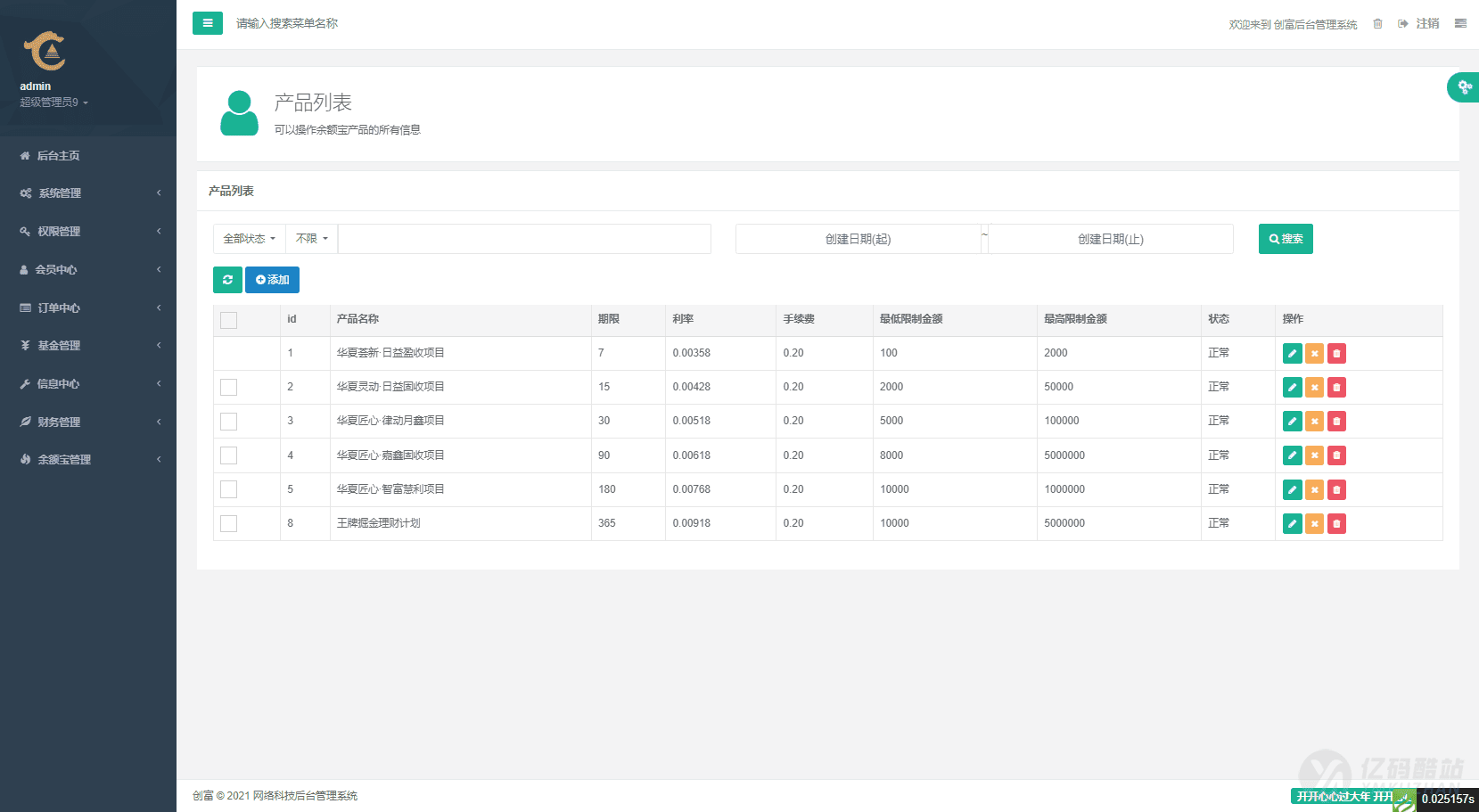
Task: Open the floating settings gear on the right edge
Action: click(x=1464, y=87)
